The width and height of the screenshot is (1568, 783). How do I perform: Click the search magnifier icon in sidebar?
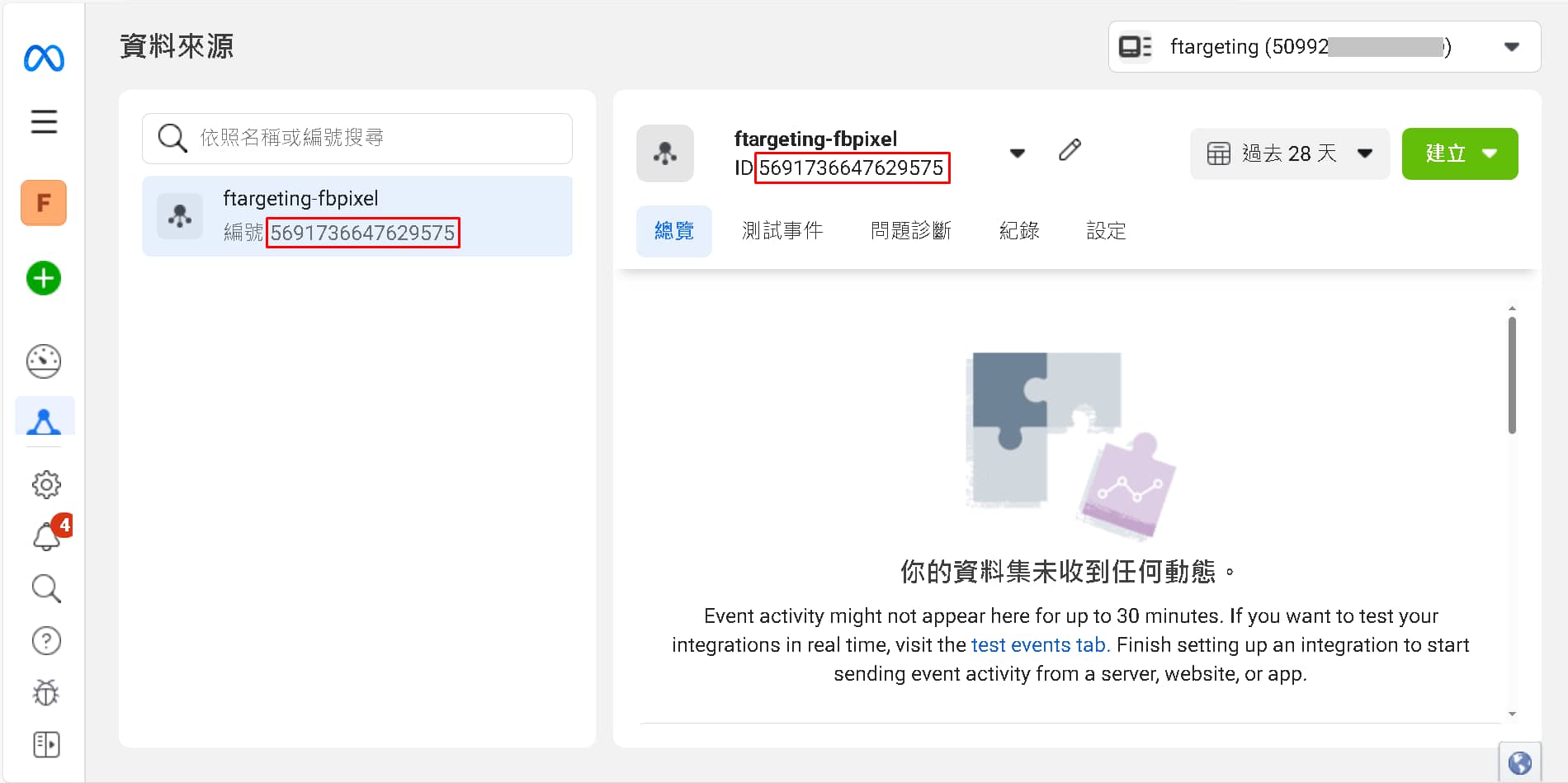46,588
